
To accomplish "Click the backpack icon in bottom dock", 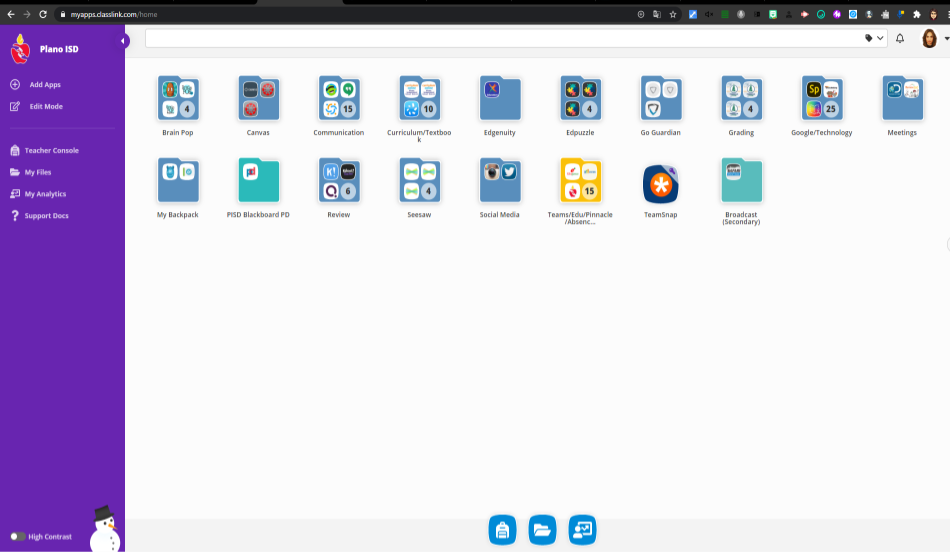I will [502, 530].
